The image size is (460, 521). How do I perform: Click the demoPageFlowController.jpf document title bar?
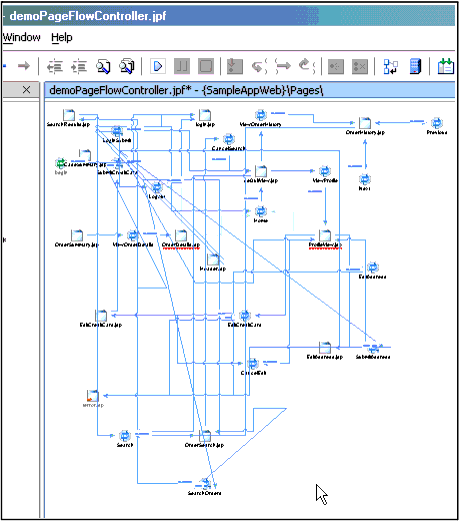click(250, 90)
